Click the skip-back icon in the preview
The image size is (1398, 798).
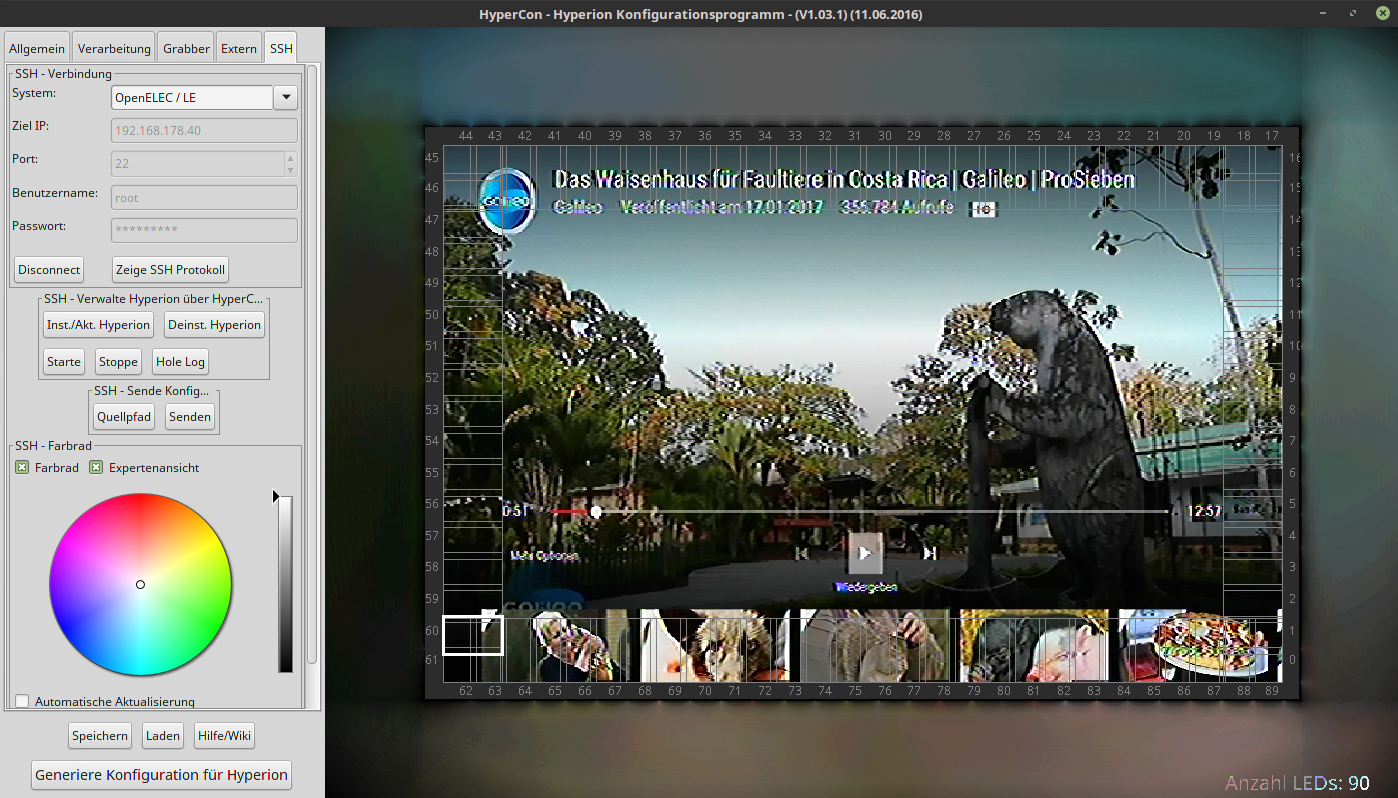point(801,552)
